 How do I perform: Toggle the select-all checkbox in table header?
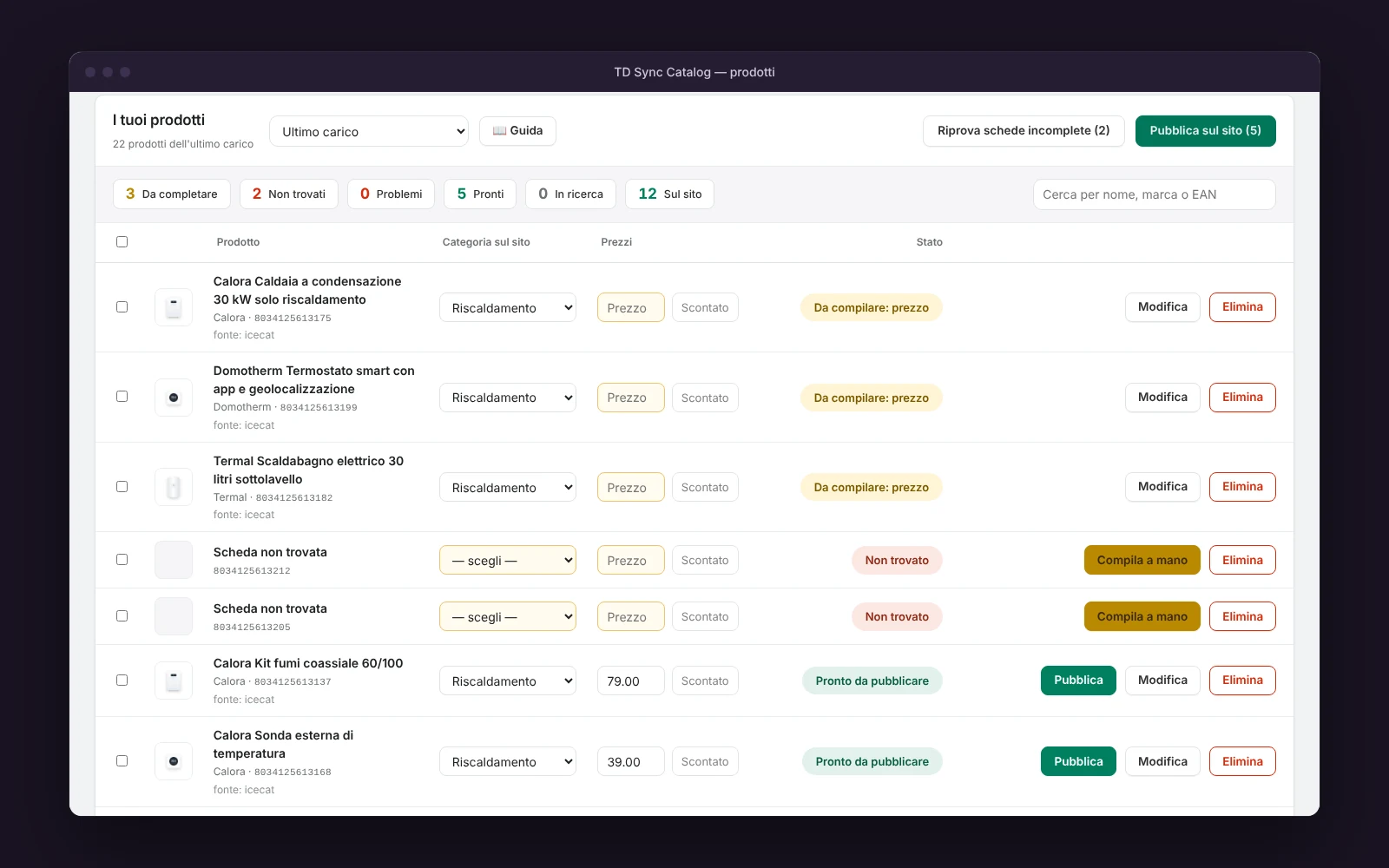(122, 242)
